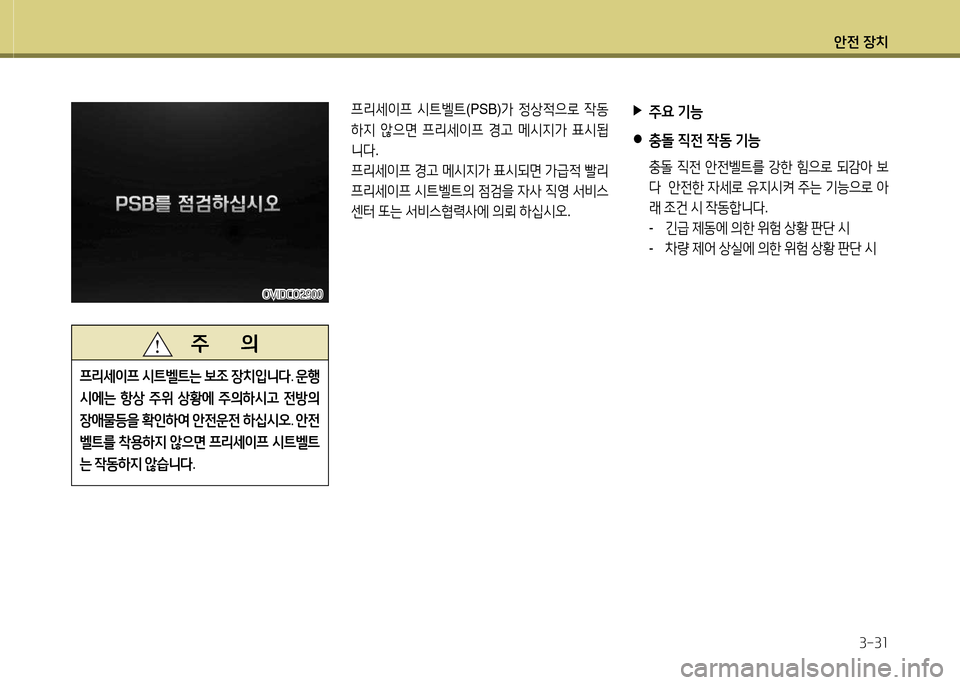960x685 pixels.
Task: Click the warning triangle caution icon
Action: 157,344
